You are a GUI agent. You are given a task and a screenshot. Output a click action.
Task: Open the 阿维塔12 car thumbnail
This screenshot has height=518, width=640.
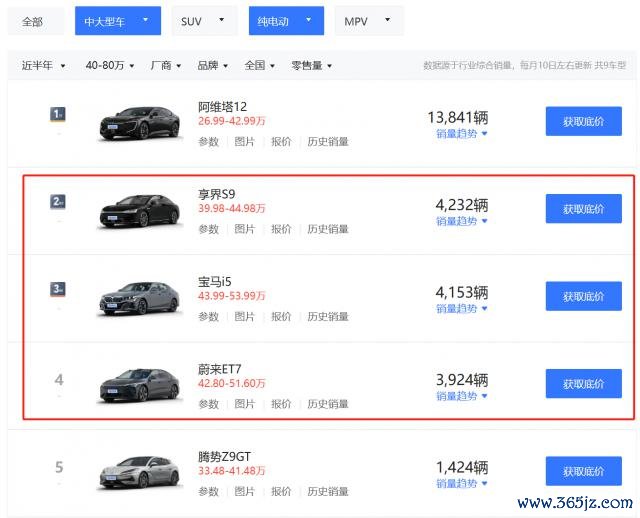140,124
